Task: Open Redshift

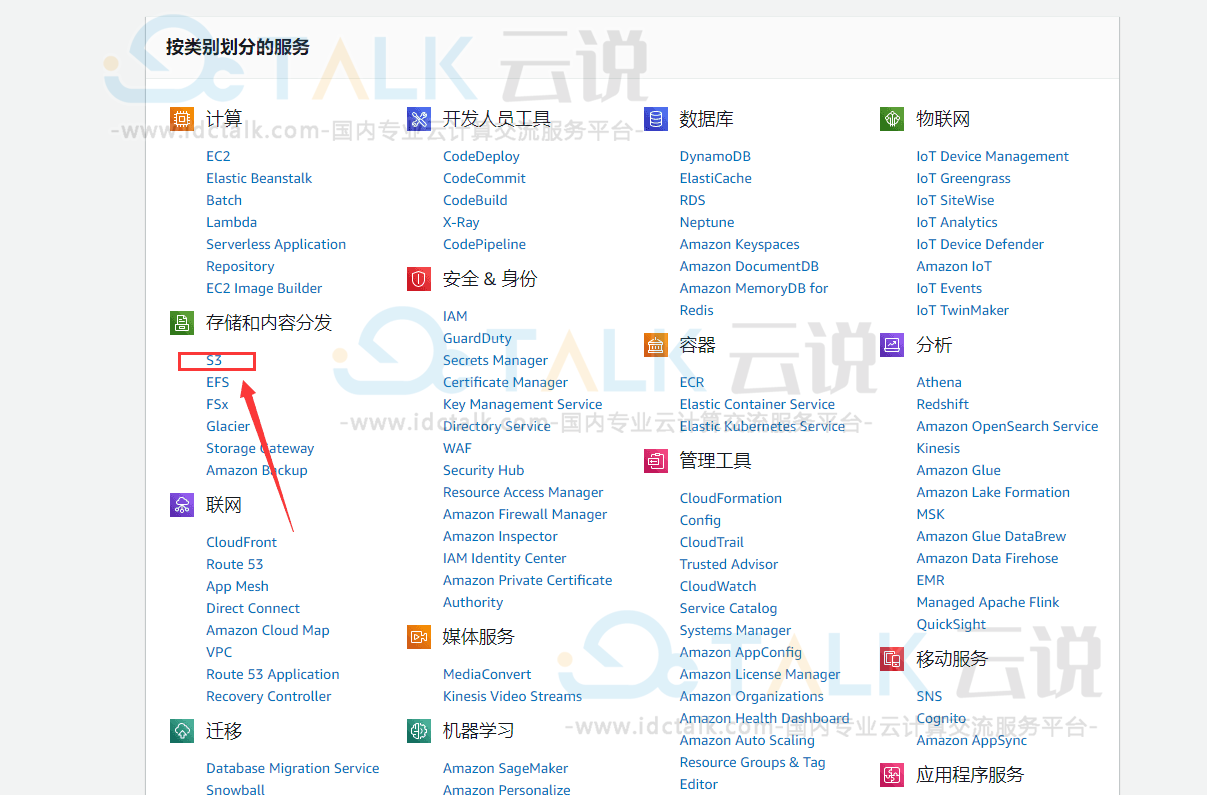Action: [x=943, y=404]
